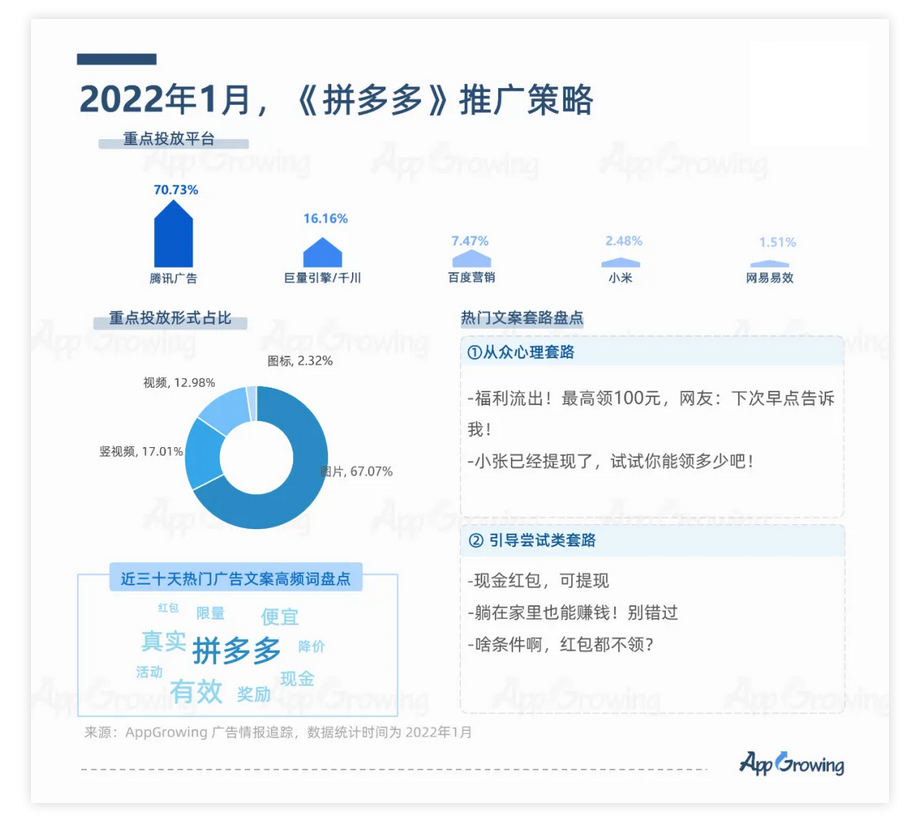Click the source note mentioning AppGrowing 广告情报追踪
Viewport: 917px width, 825px height.
coord(278,732)
